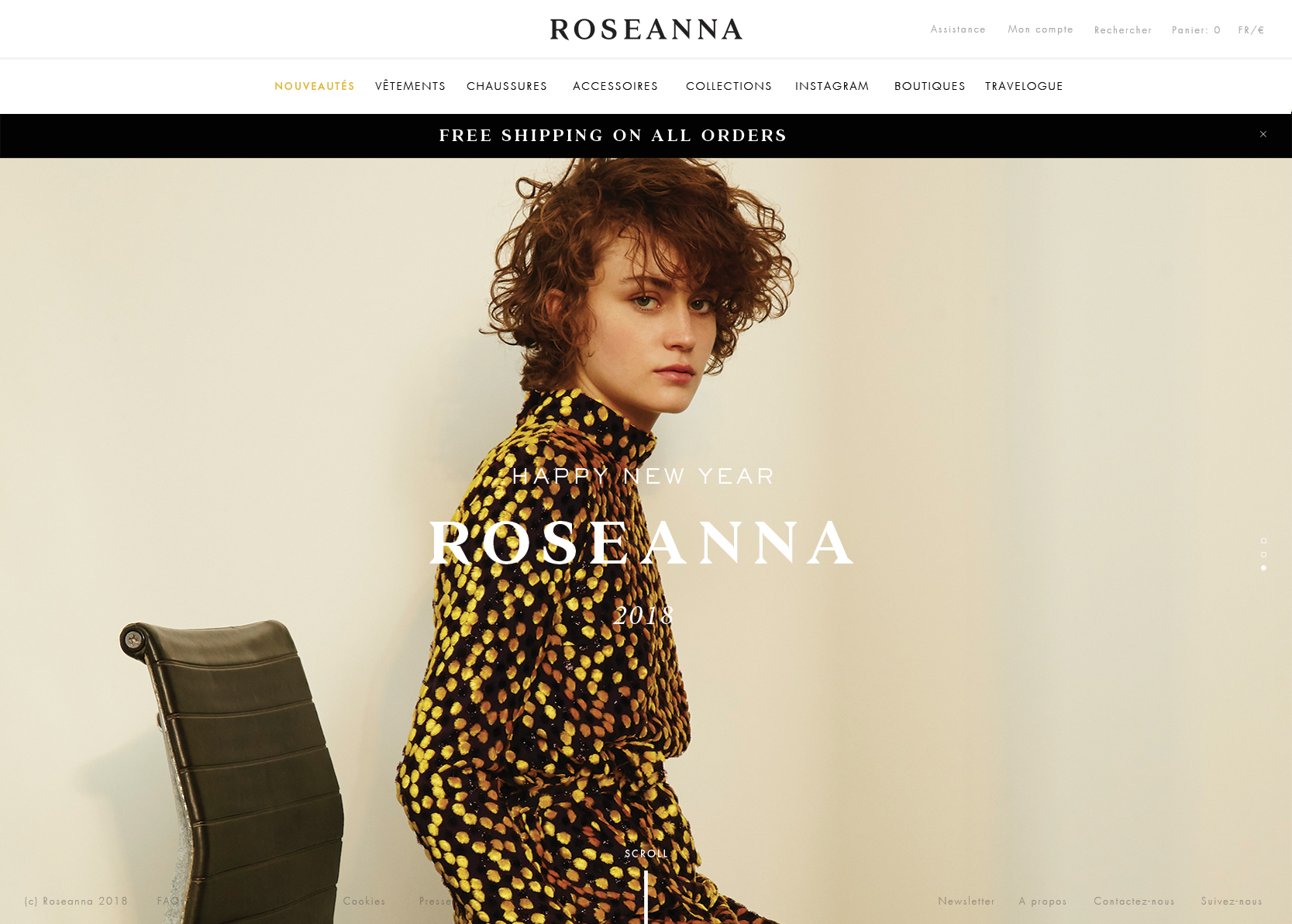Click the Scroll indicator
Image resolution: width=1292 pixels, height=924 pixels.
[x=646, y=853]
